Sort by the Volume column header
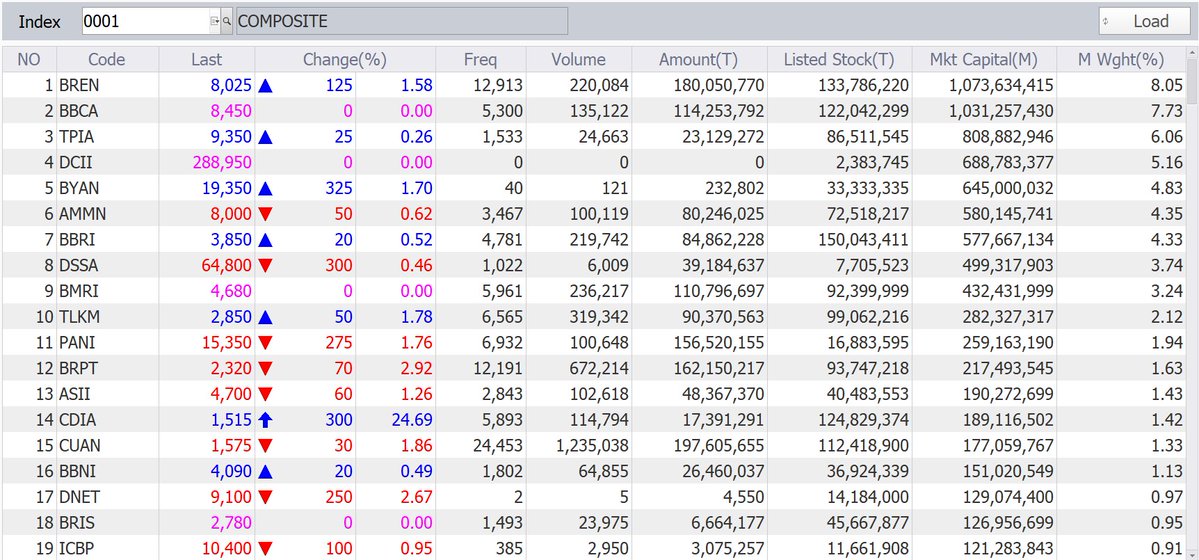The width and height of the screenshot is (1199, 560). pos(579,60)
